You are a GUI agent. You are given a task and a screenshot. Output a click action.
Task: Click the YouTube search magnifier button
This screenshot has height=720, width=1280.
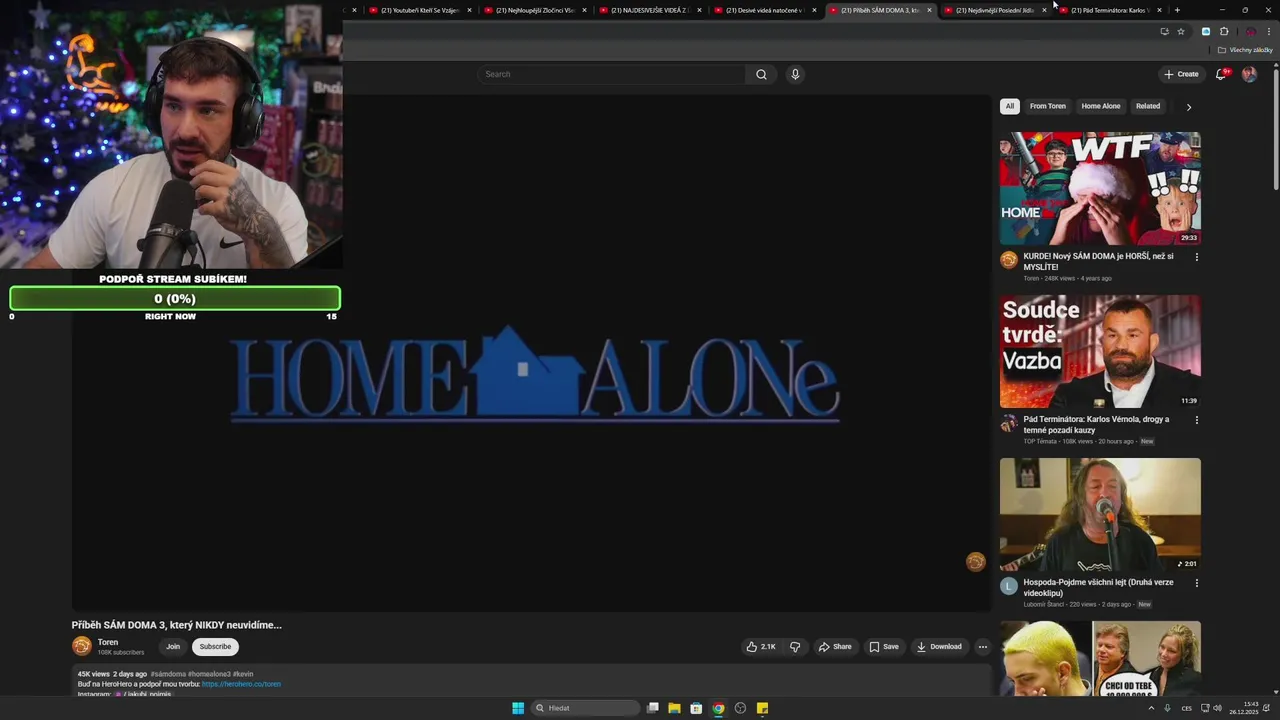[761, 74]
